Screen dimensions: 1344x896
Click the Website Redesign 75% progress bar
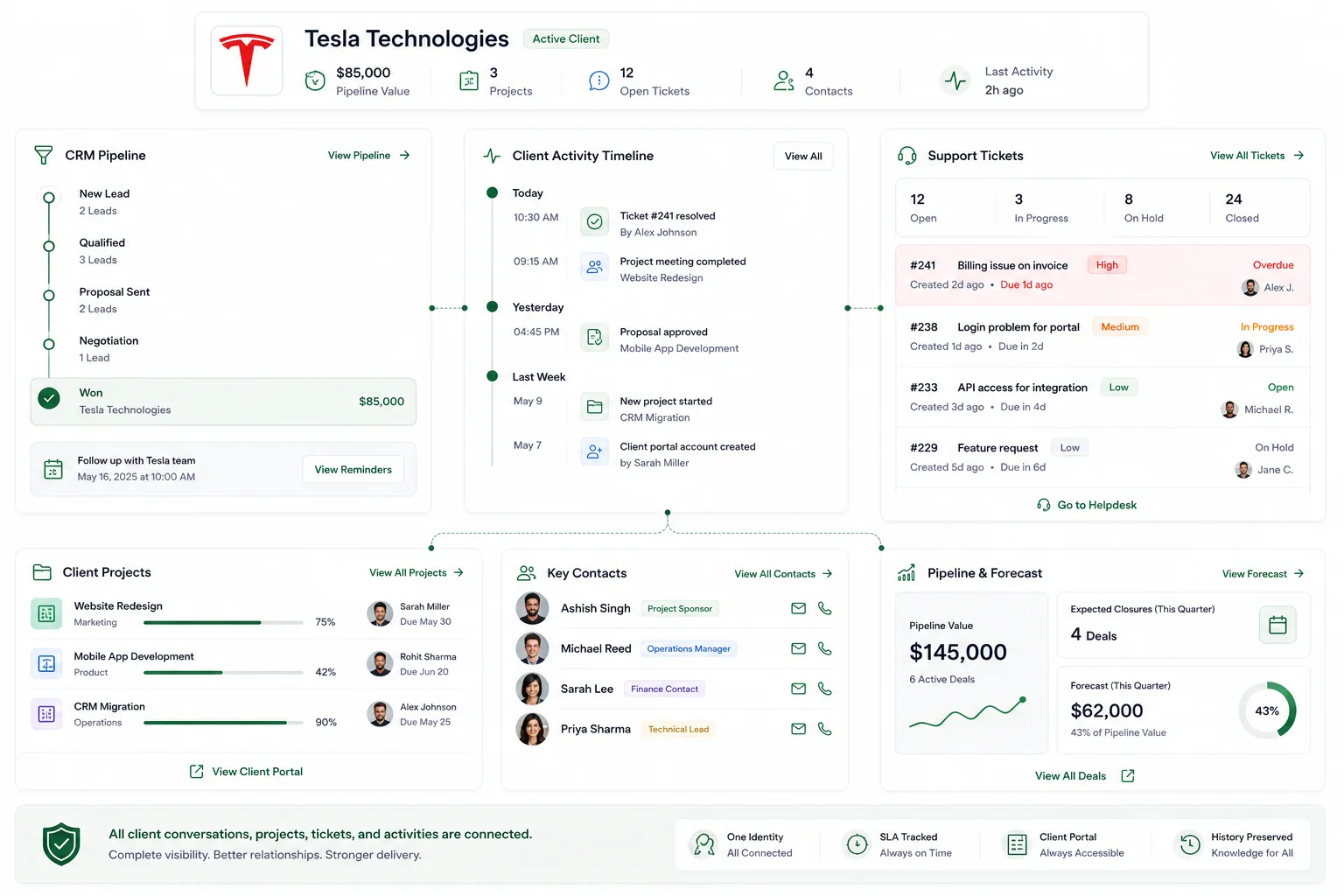(224, 622)
